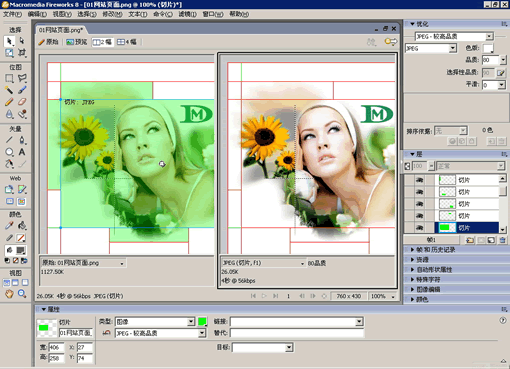Image resolution: width=510 pixels, height=369 pixels.
Task: Select the Pointer tool
Action: tap(9, 41)
